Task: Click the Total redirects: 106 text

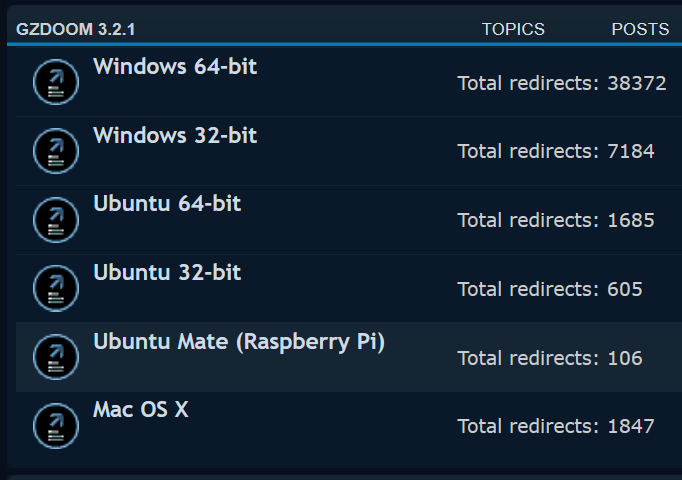Action: 550,358
